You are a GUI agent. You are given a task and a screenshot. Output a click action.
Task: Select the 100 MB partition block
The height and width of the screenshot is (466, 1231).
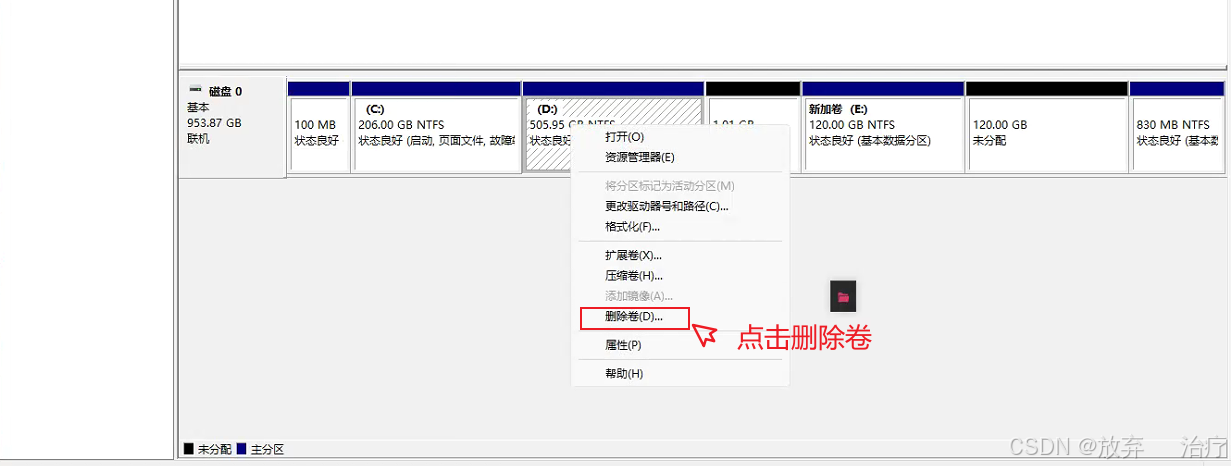click(318, 127)
